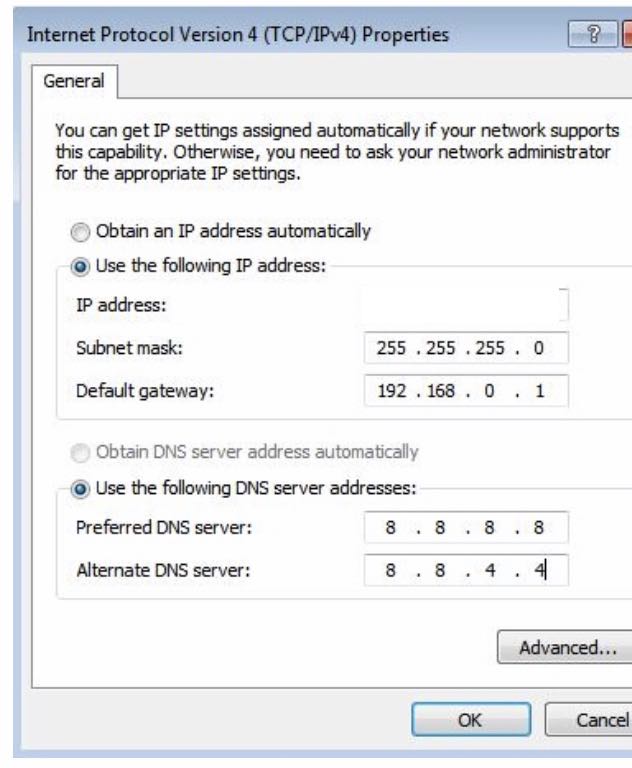The width and height of the screenshot is (632, 768).
Task: Click the help question mark button
Action: 597,36
